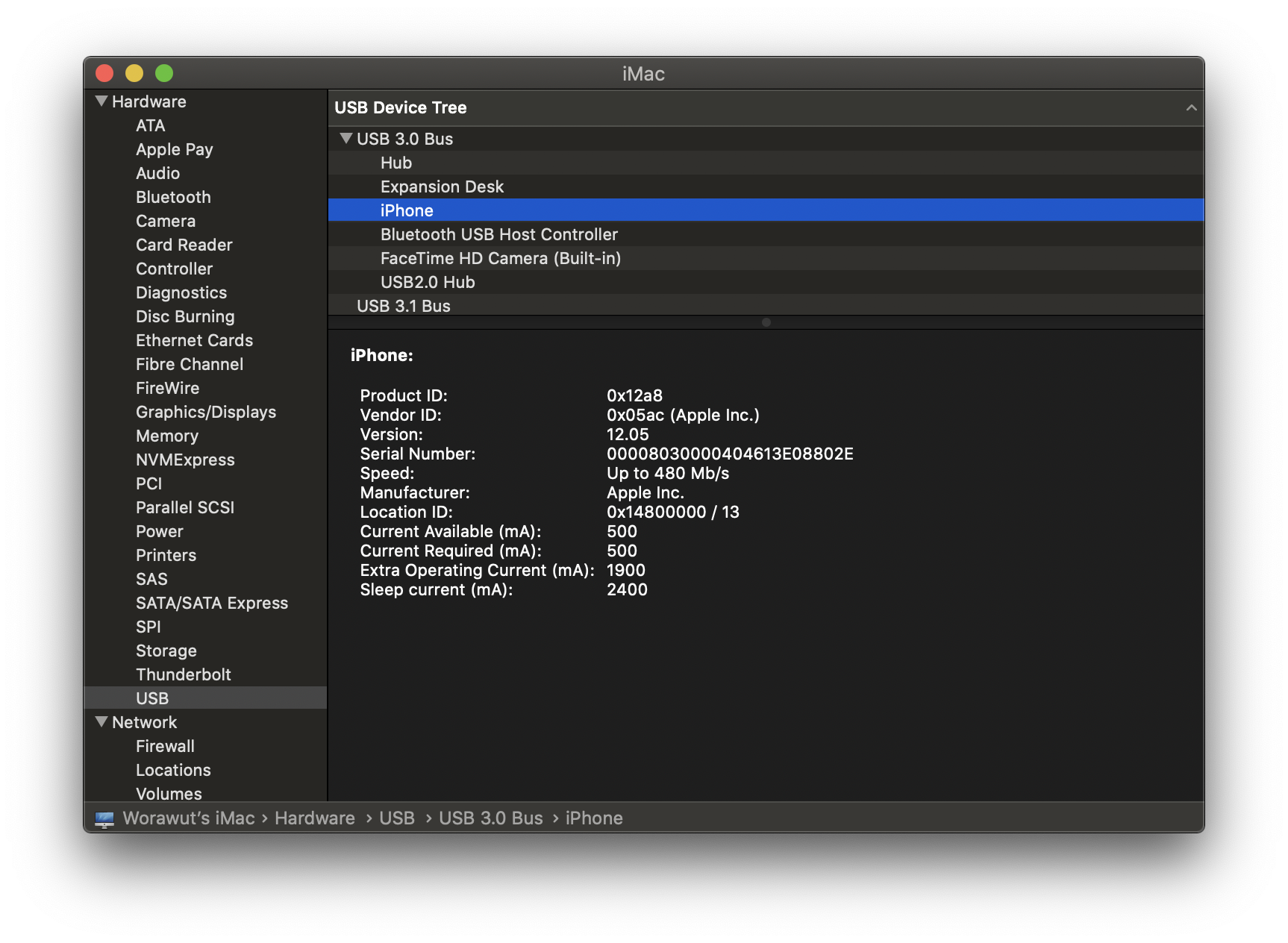Viewport: 1288px width, 943px height.
Task: Click the pane splitter handle dot
Action: tap(766, 322)
